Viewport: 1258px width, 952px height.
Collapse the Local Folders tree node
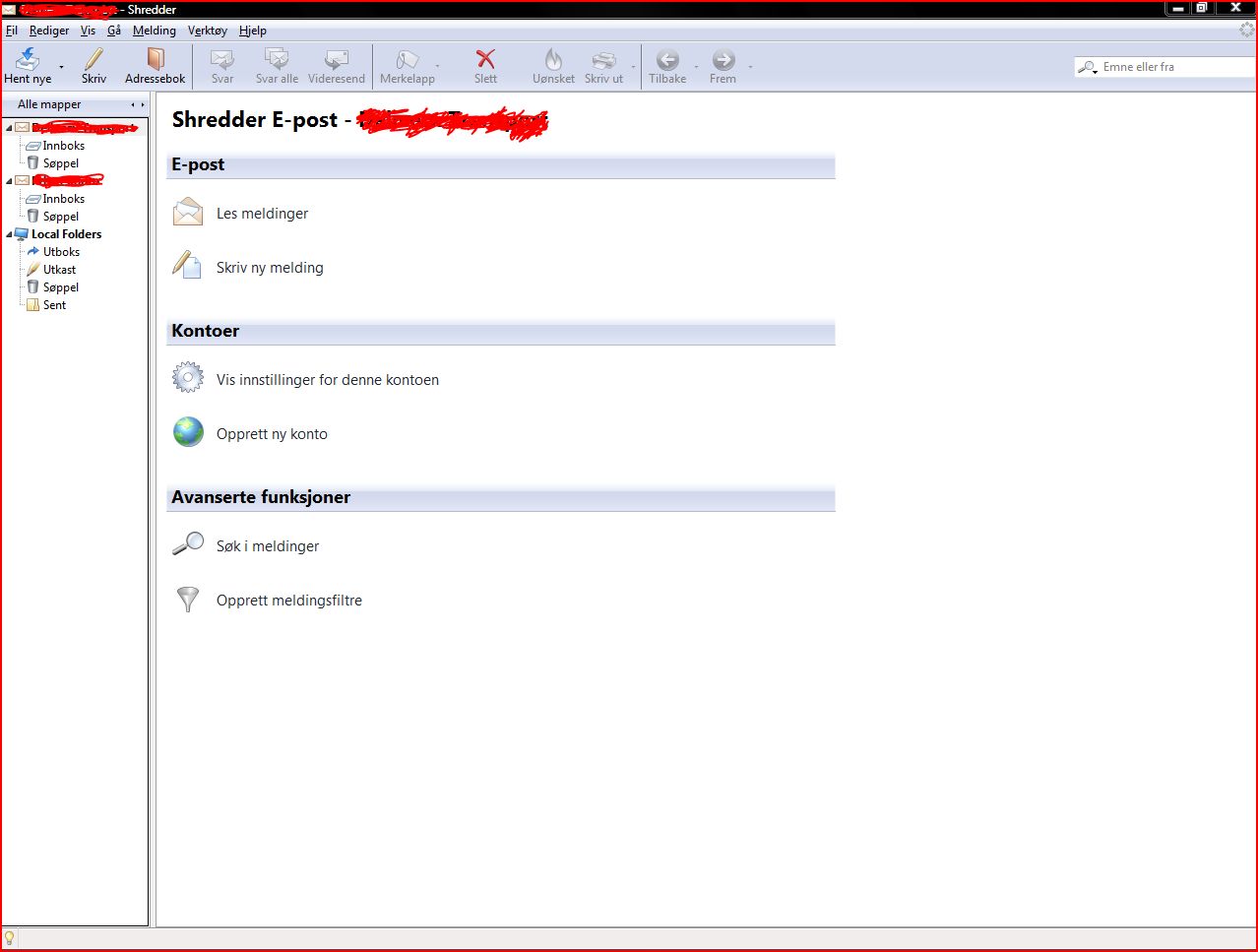pyautogui.click(x=10, y=234)
